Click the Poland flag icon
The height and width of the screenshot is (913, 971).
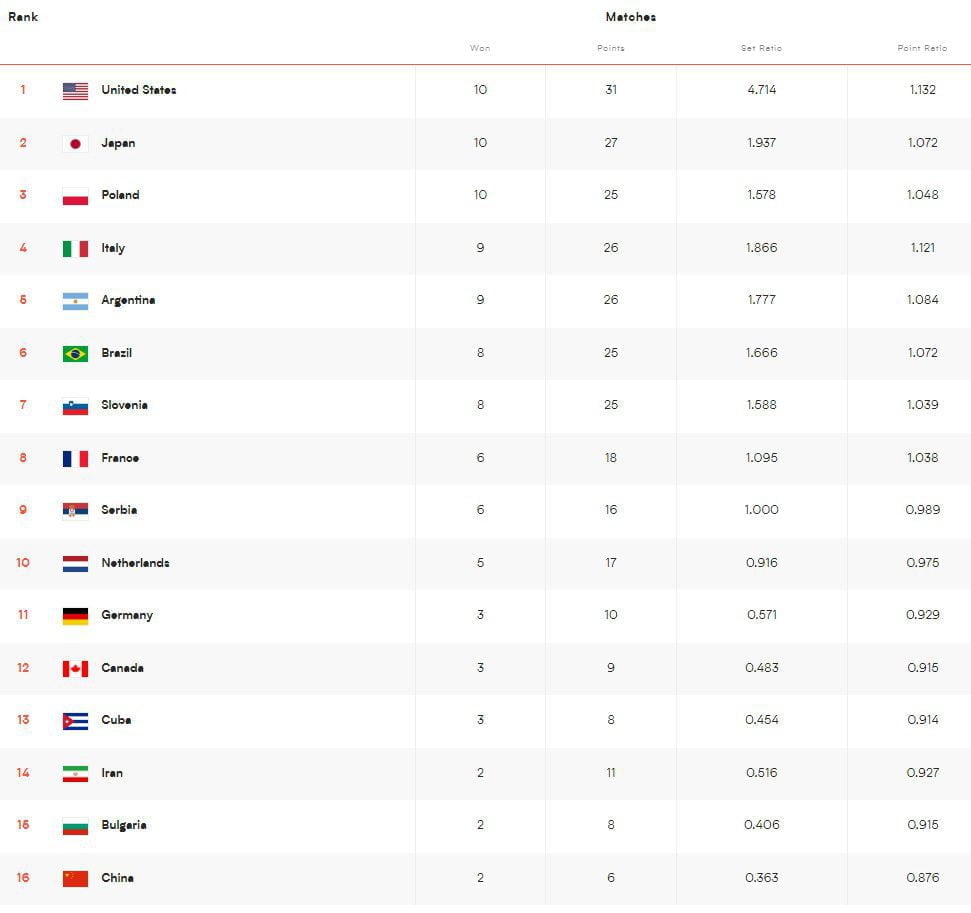(x=75, y=196)
